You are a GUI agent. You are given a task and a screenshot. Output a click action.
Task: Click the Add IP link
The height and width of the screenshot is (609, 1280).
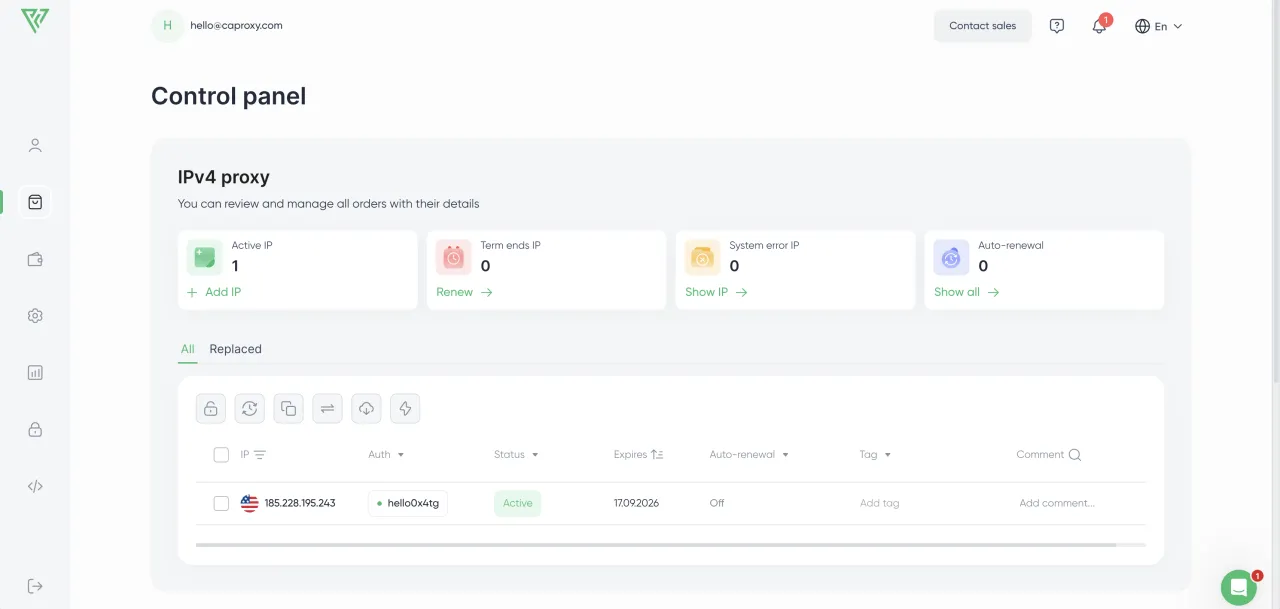point(214,292)
